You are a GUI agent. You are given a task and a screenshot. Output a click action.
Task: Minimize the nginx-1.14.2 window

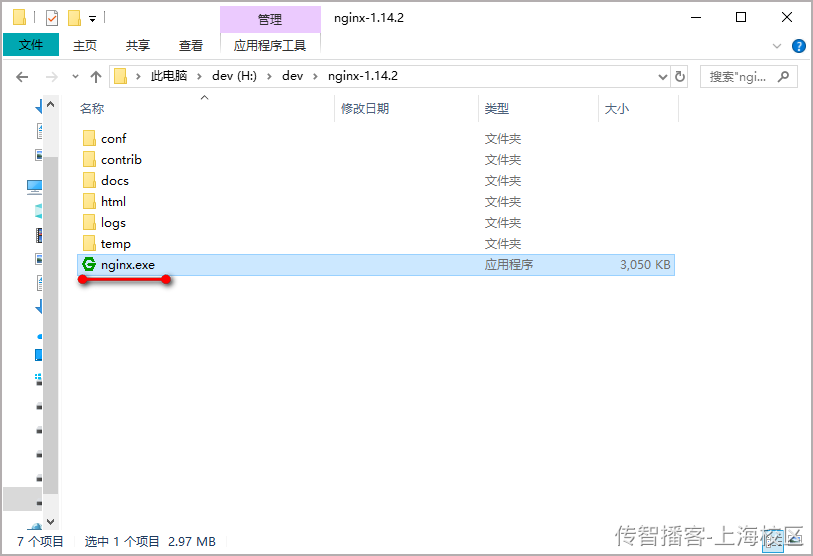pyautogui.click(x=696, y=17)
